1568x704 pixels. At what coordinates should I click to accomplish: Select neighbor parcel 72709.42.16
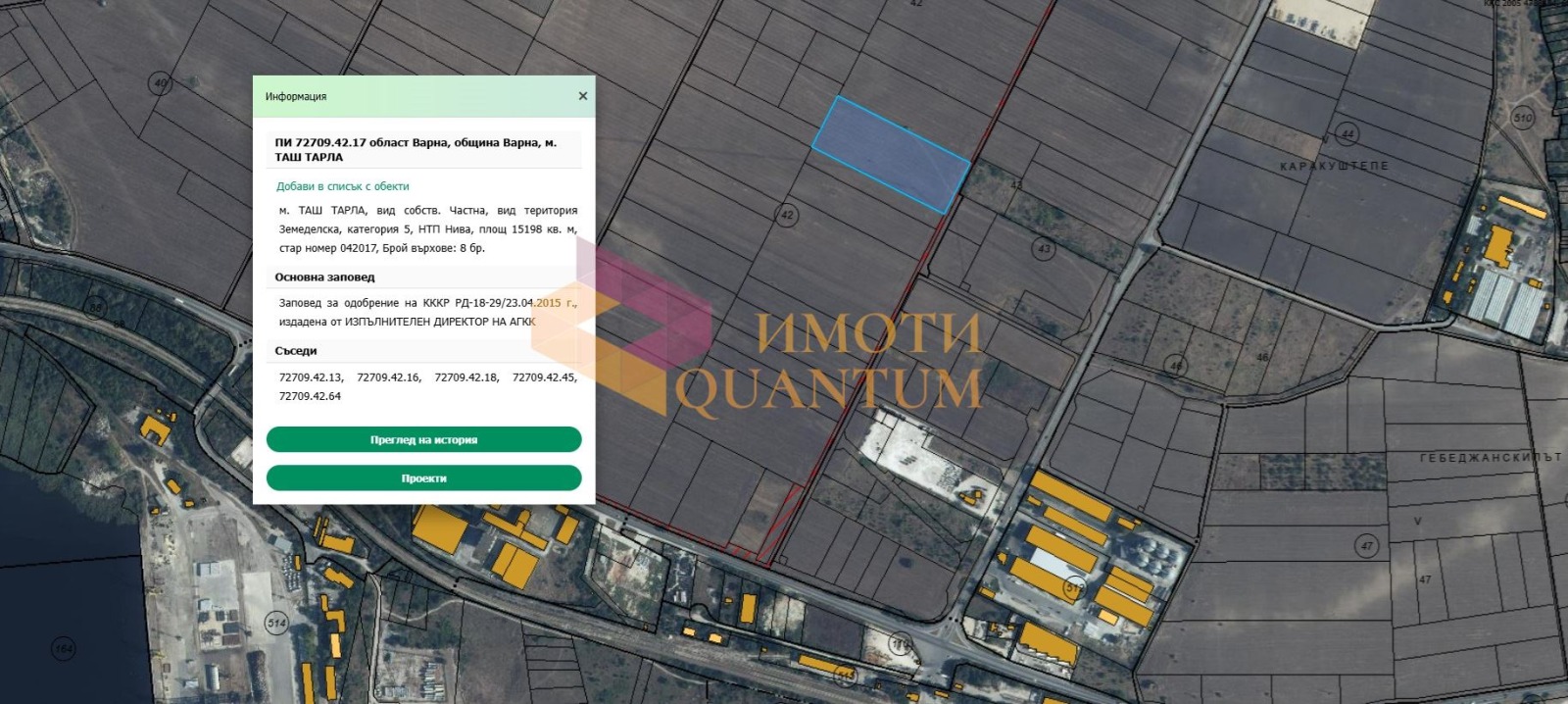click(388, 377)
